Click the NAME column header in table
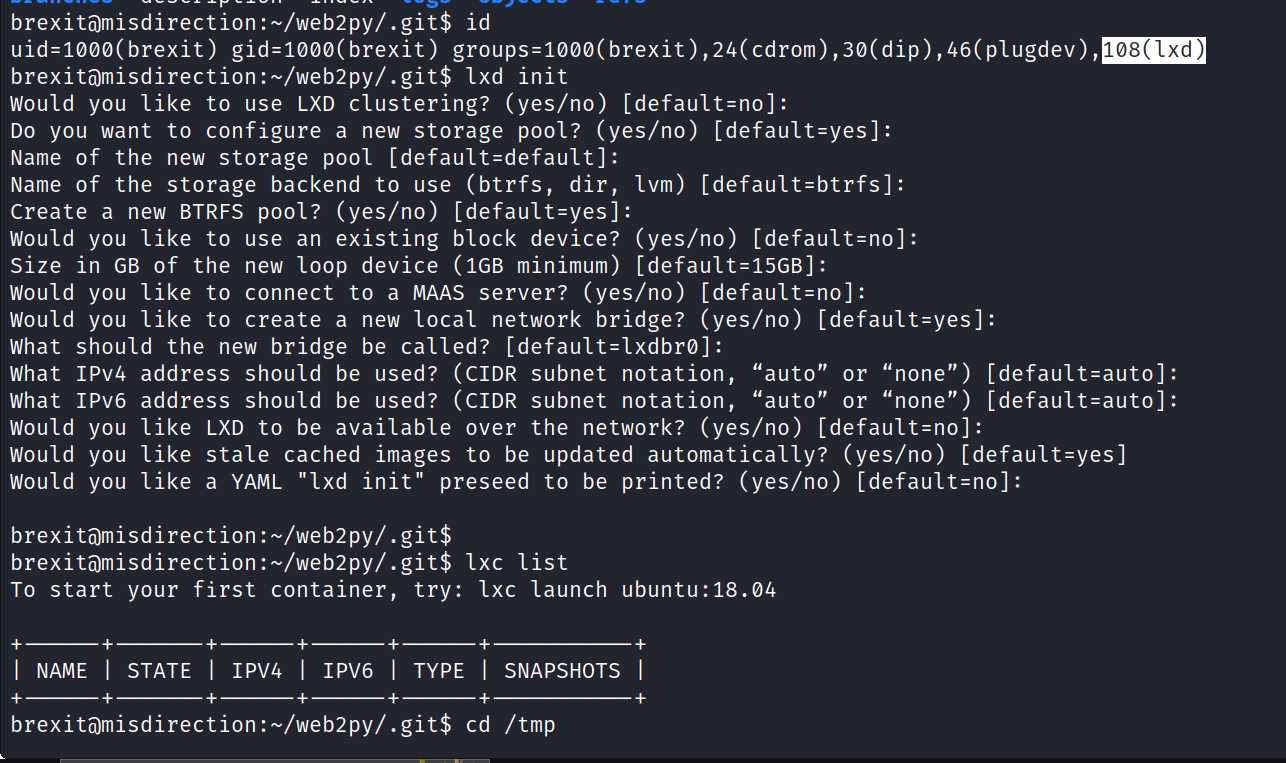This screenshot has width=1286, height=763. tap(61, 671)
